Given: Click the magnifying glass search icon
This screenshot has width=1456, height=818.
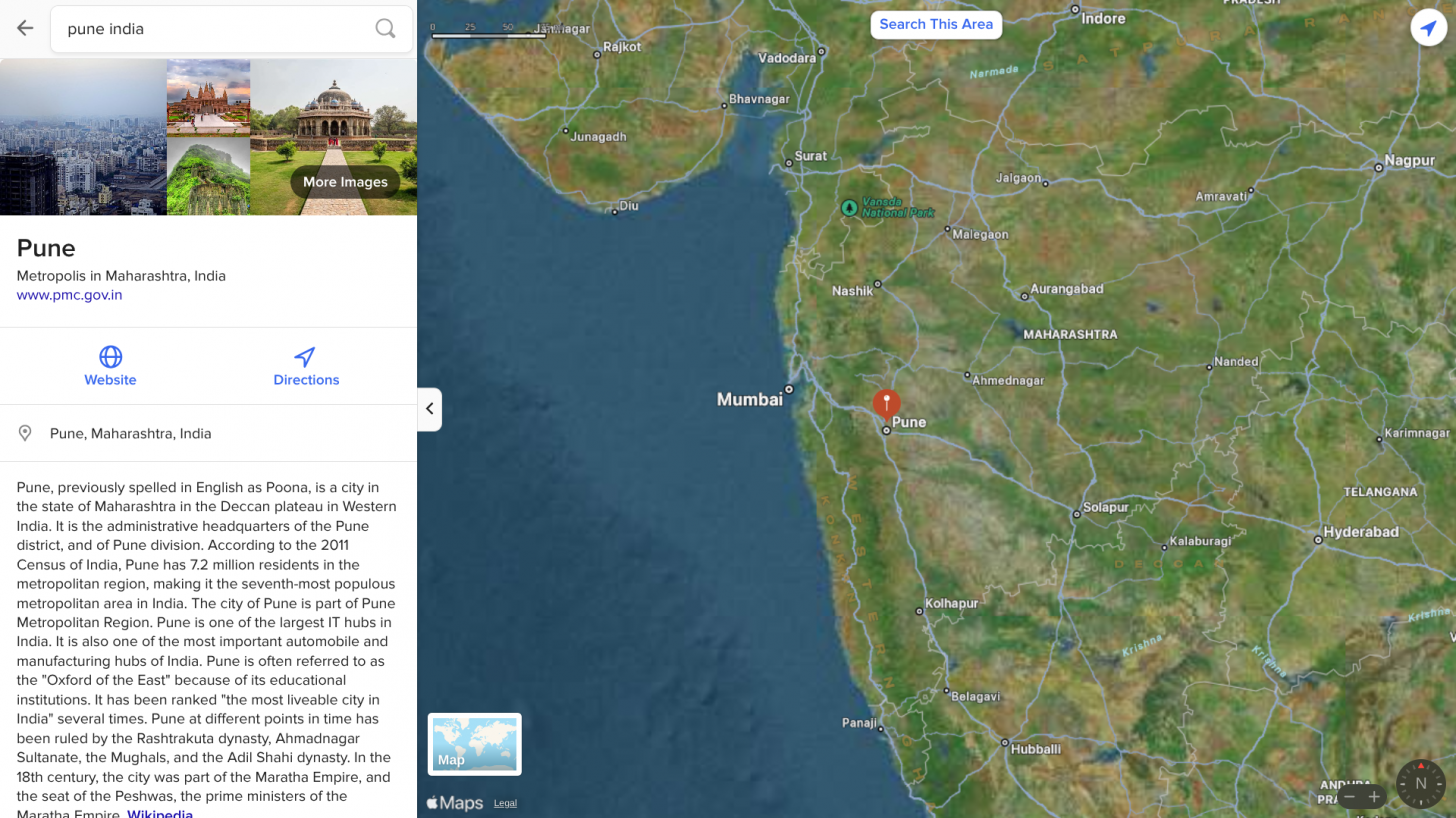Looking at the screenshot, I should tap(385, 29).
